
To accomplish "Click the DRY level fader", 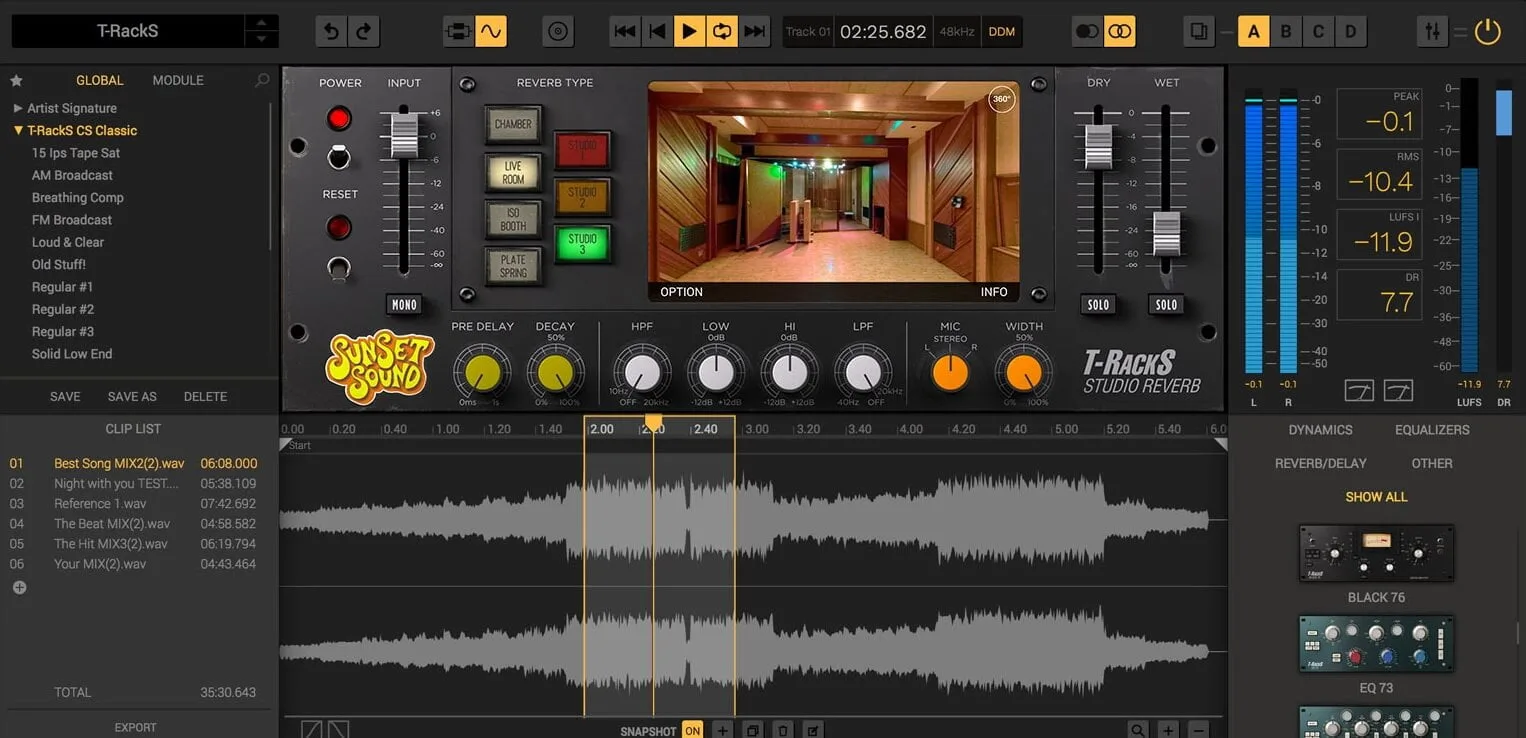I will pos(1098,147).
